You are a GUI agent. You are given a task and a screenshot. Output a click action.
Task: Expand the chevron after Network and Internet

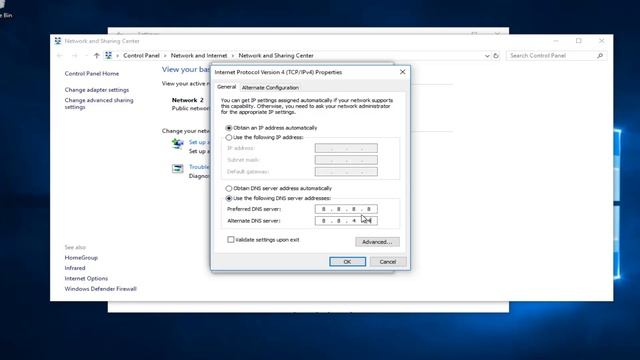coord(233,56)
